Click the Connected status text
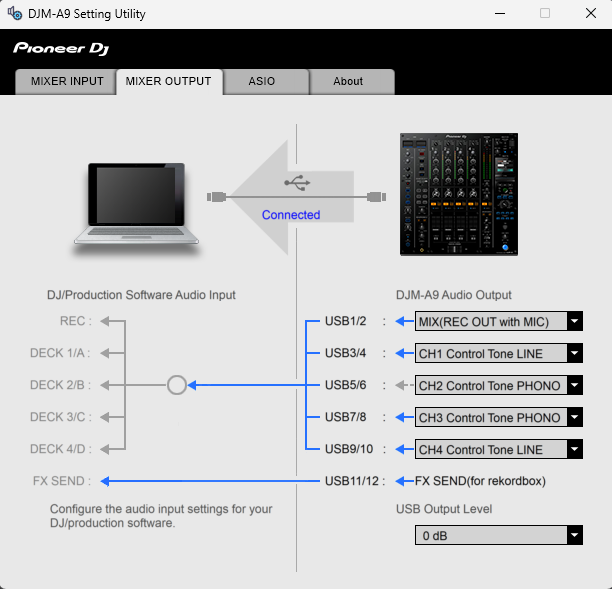The height and width of the screenshot is (589, 612). 291,215
